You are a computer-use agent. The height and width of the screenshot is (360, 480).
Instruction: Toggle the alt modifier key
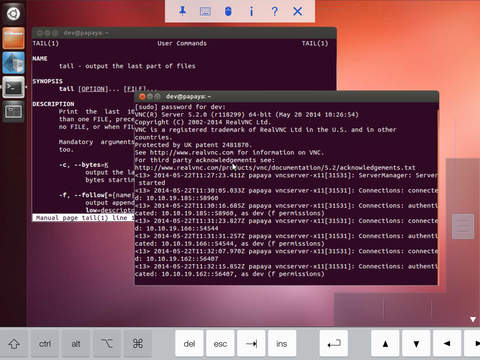click(x=76, y=344)
